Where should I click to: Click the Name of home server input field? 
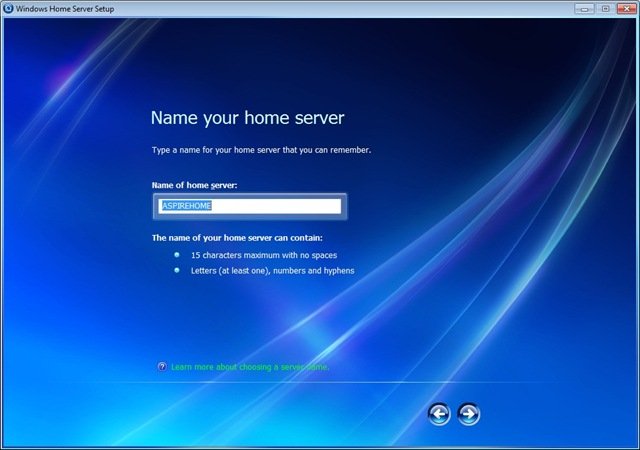[x=250, y=206]
